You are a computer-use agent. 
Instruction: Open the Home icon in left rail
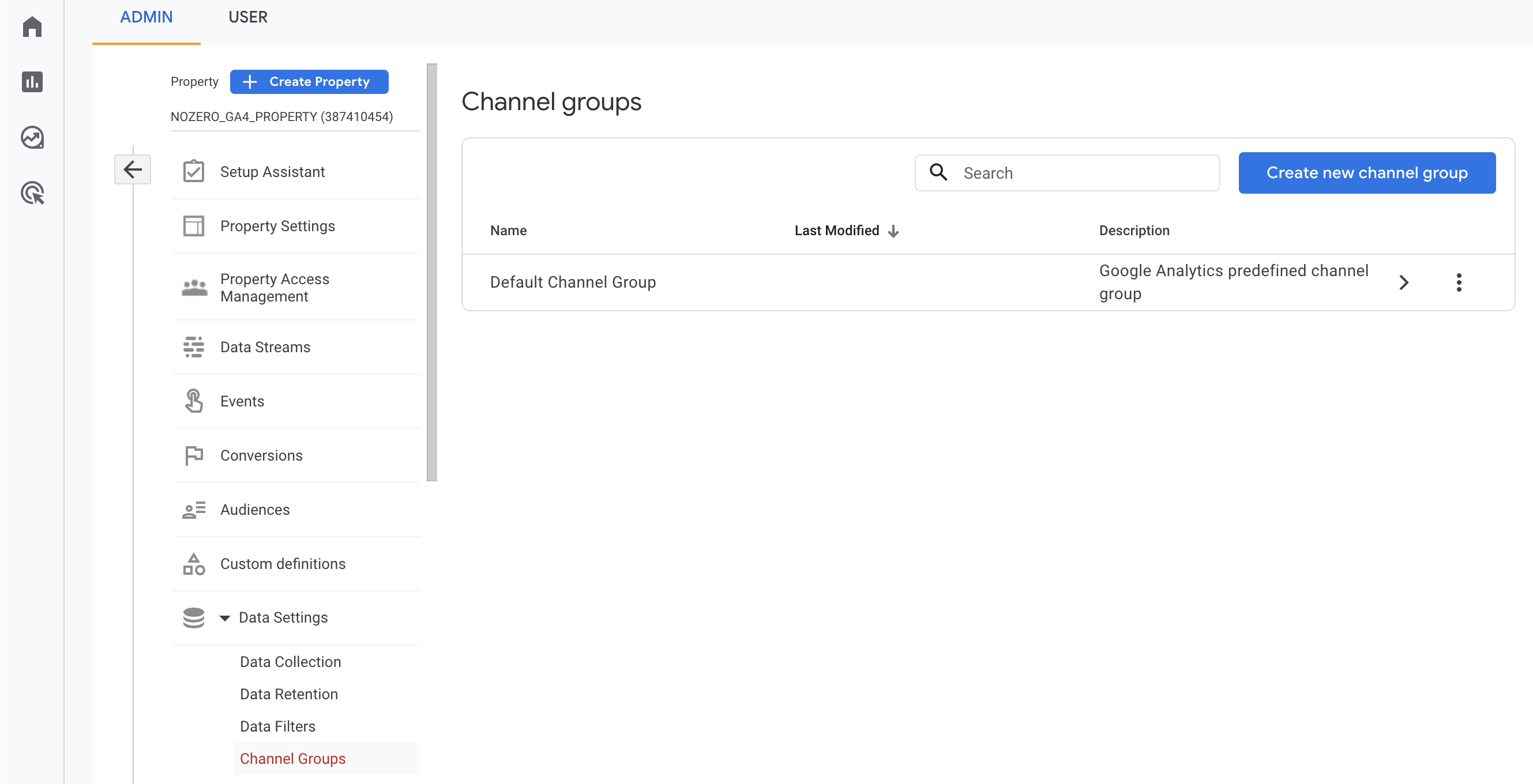(32, 27)
